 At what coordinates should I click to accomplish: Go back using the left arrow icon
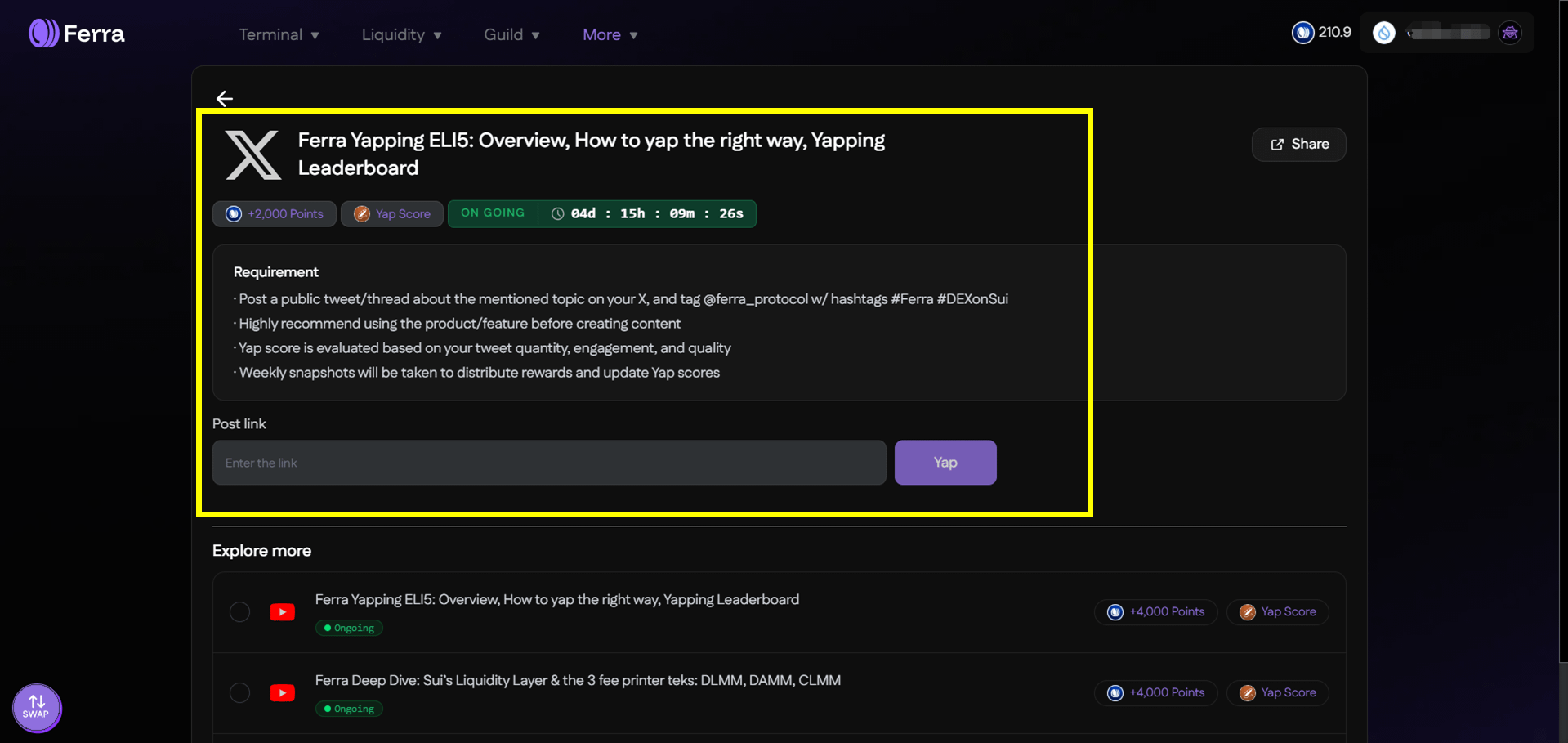click(x=225, y=98)
